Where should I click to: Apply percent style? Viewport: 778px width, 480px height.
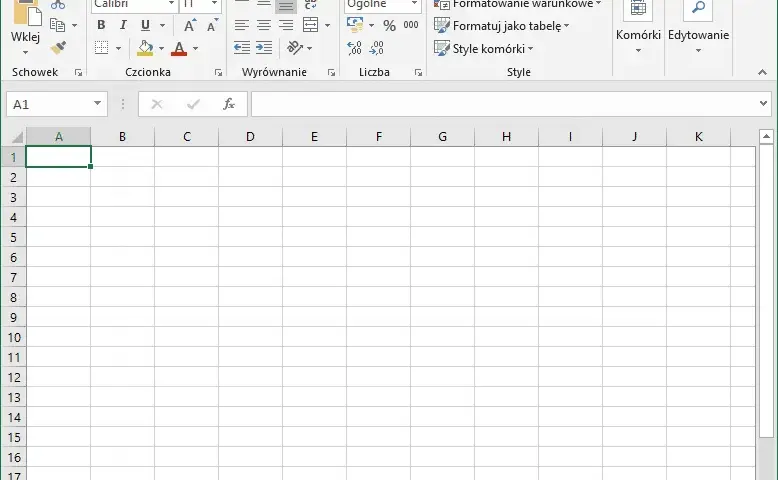389,25
